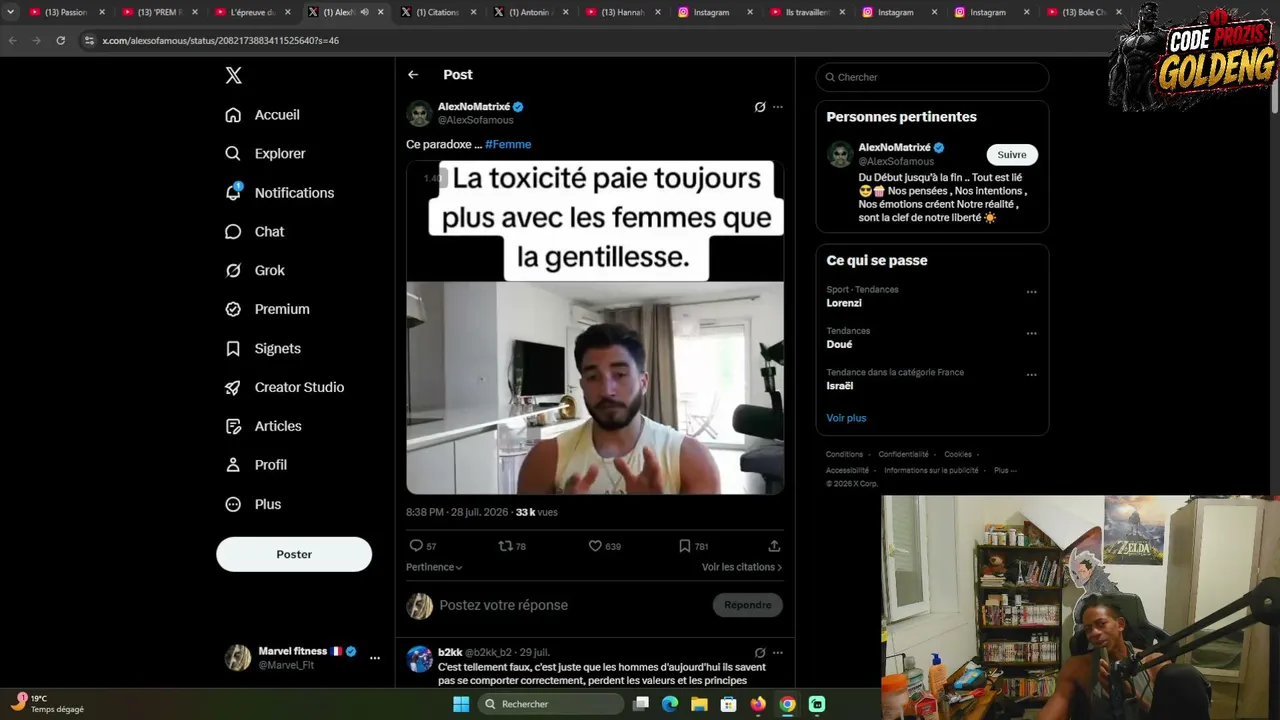Close the (13) Passion tab
1280x720 pixels.
[102, 12]
